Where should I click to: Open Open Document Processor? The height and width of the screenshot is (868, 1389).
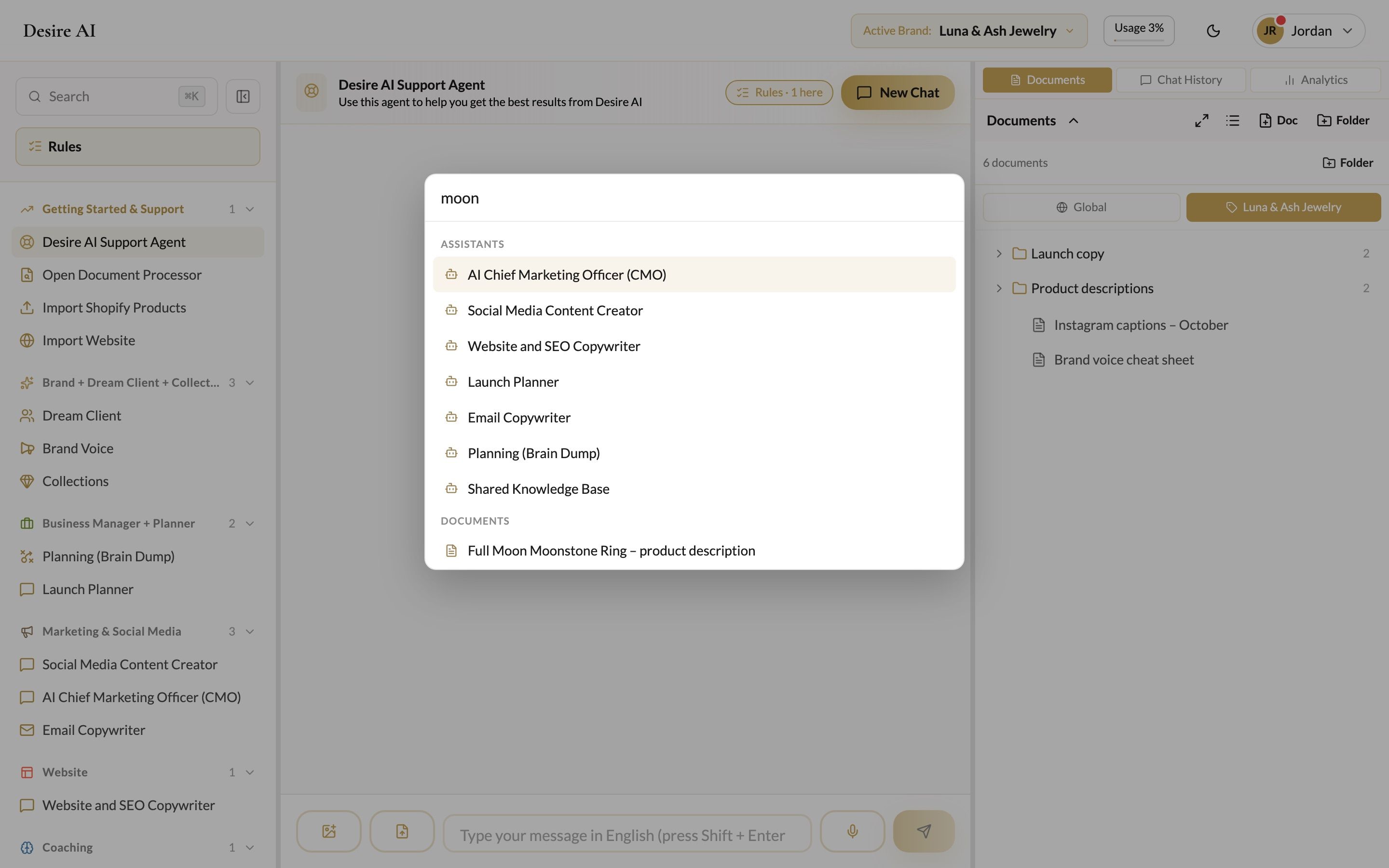[138, 275]
